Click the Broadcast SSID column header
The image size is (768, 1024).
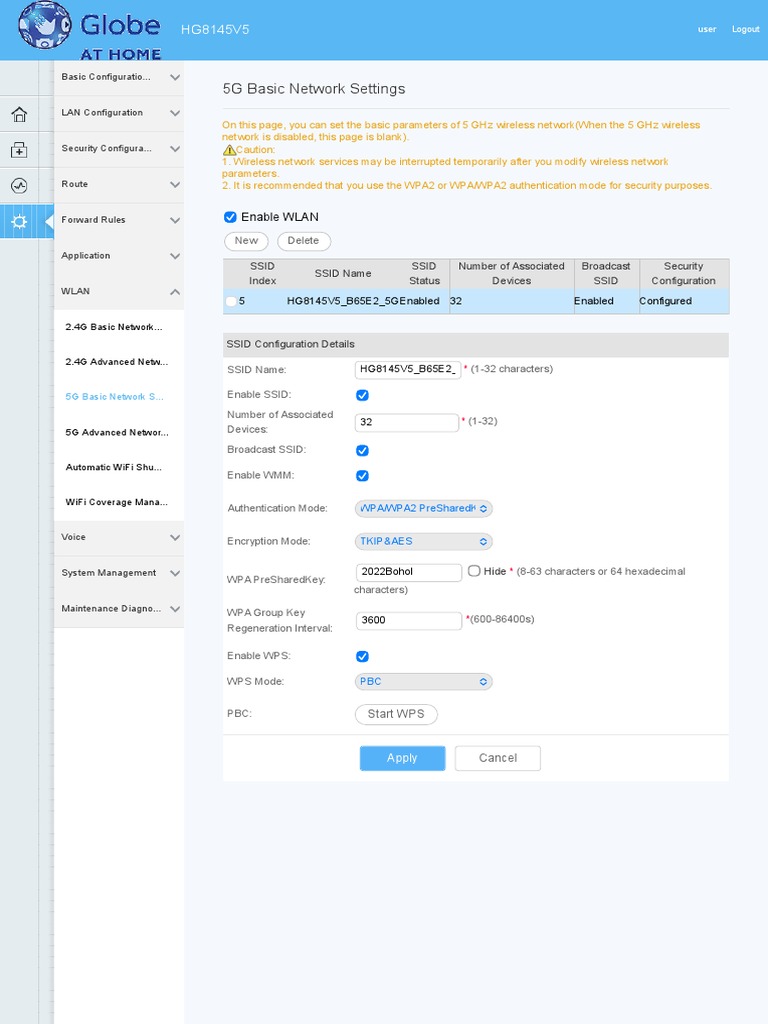pyautogui.click(x=605, y=274)
